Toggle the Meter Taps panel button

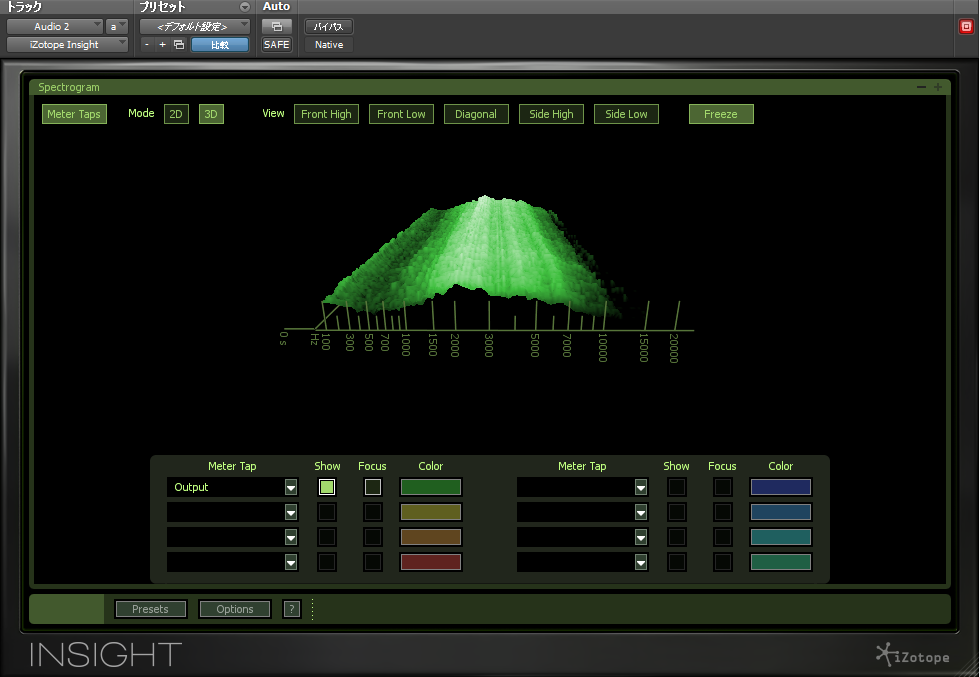74,114
